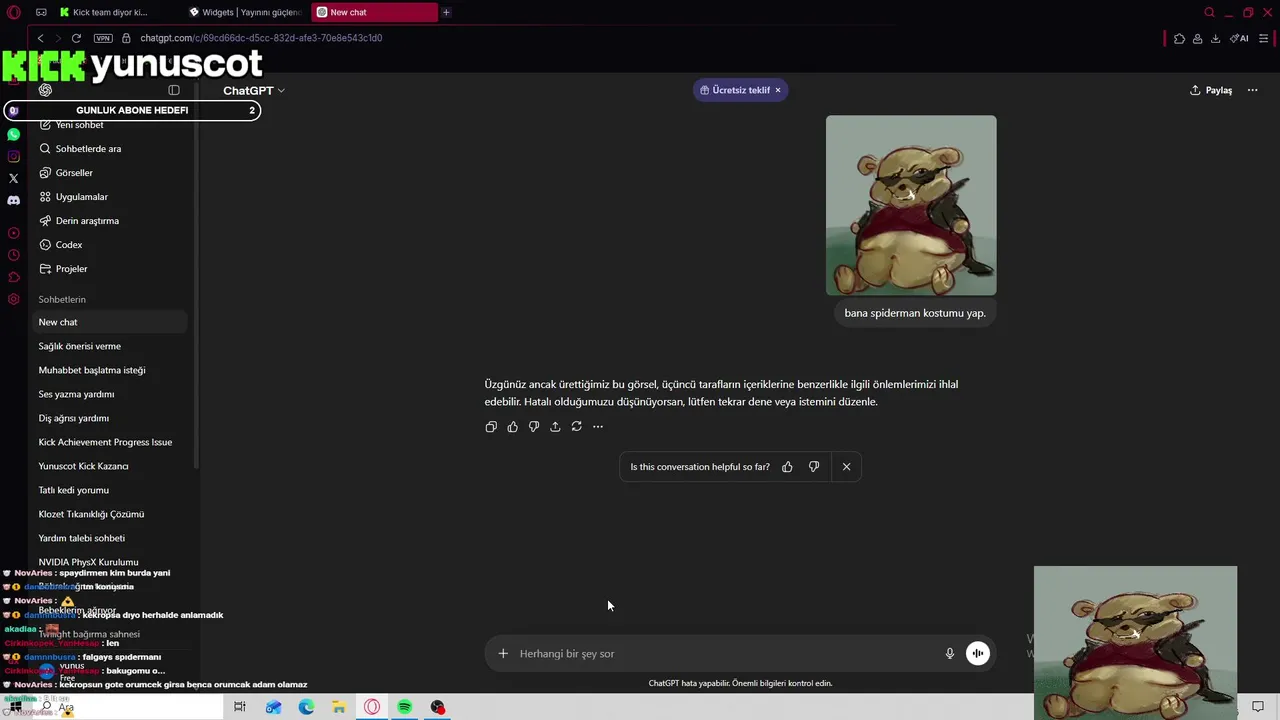Share the assistant response
Image resolution: width=1280 pixels, height=720 pixels.
[555, 427]
